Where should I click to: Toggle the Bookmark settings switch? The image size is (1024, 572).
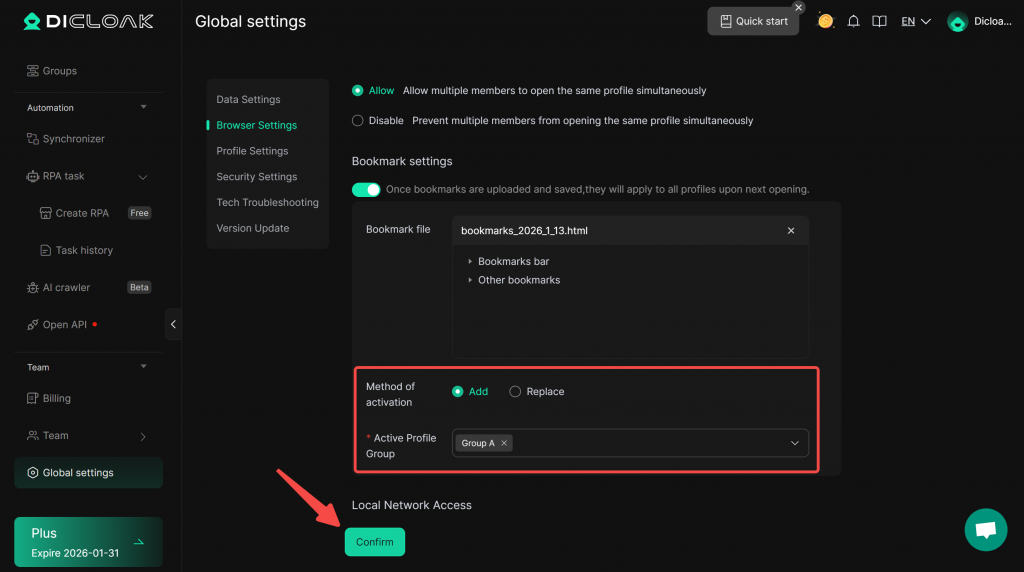tap(366, 189)
